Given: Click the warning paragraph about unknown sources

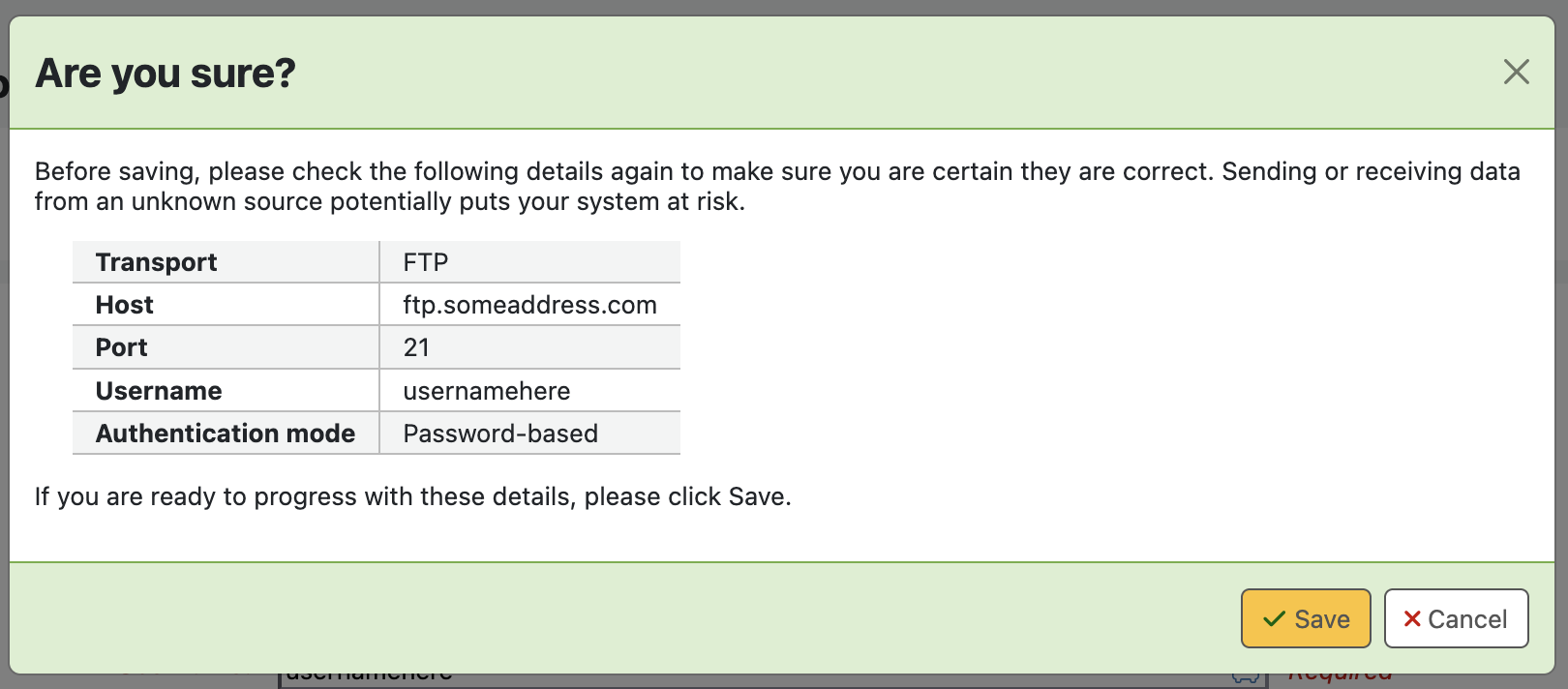Looking at the screenshot, I should coord(776,186).
